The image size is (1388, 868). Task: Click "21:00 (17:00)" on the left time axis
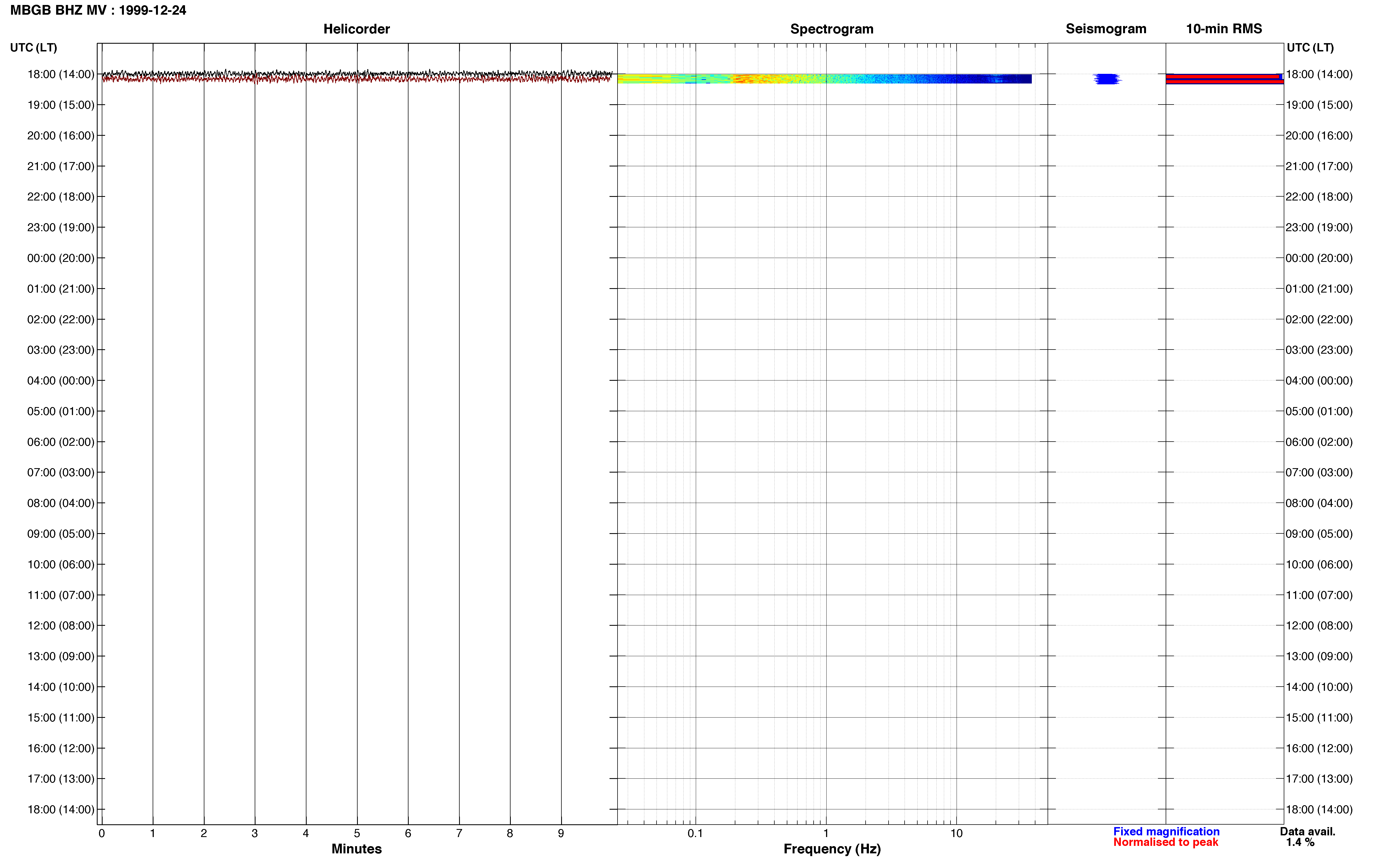coord(61,166)
